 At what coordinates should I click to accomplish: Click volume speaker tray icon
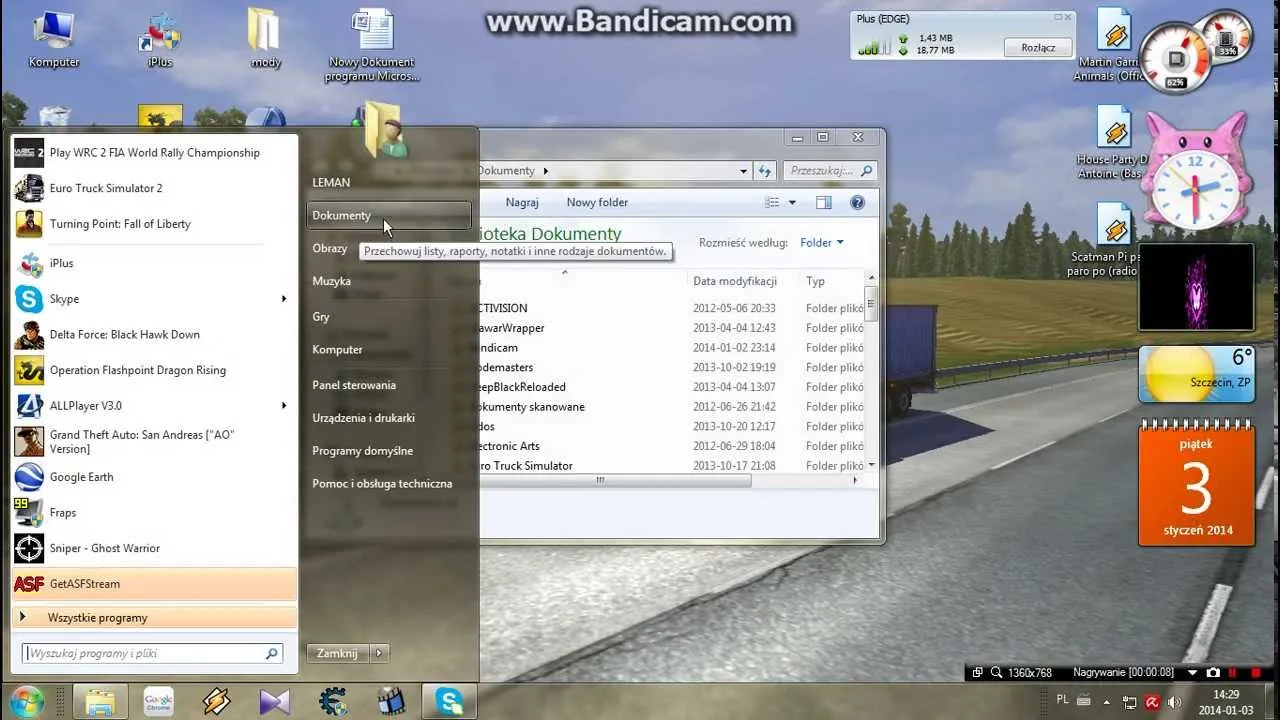[1173, 702]
